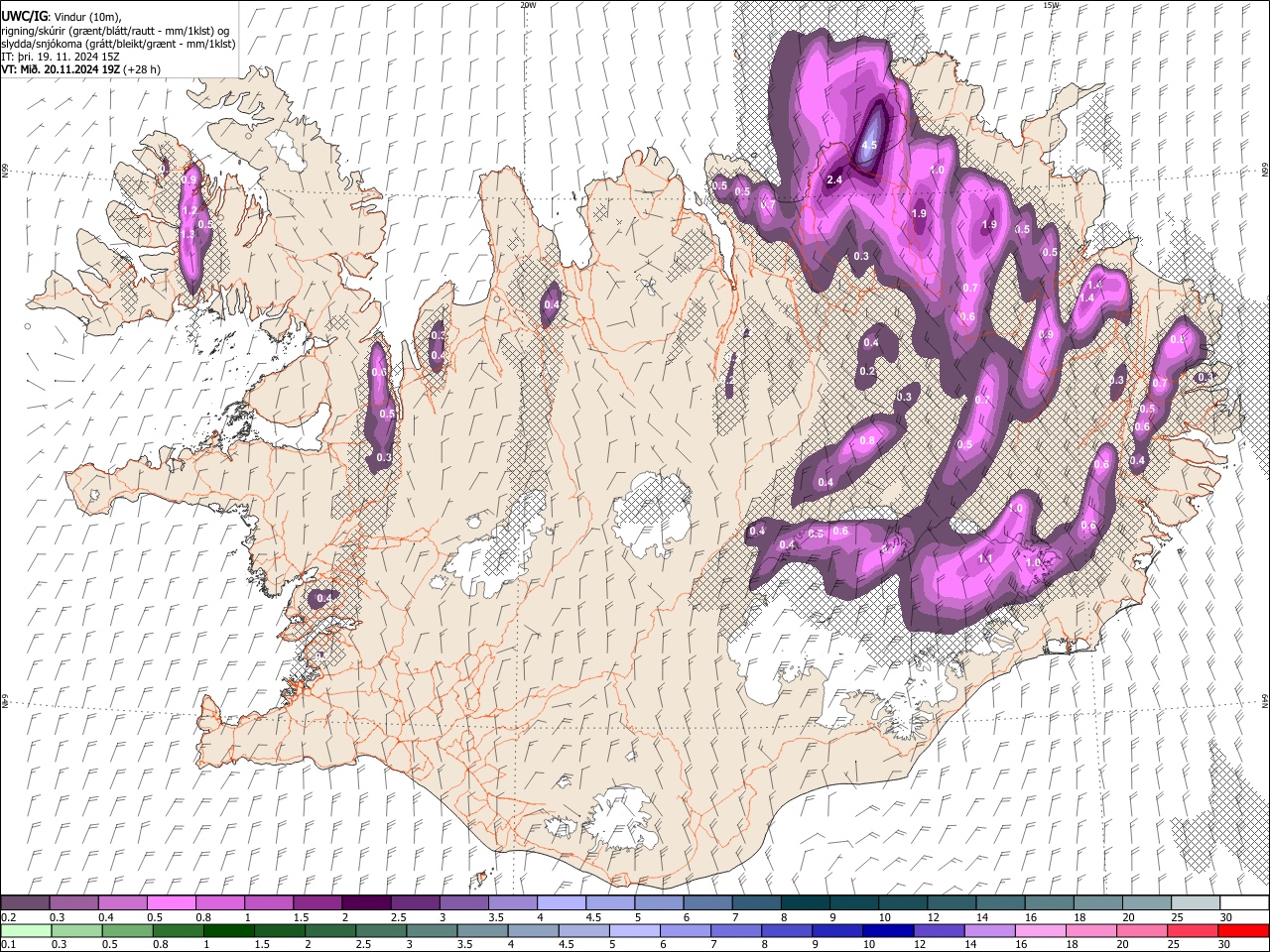Click the UWC/IG Vindur (10m) title text
The image size is (1270, 952).
61,17
